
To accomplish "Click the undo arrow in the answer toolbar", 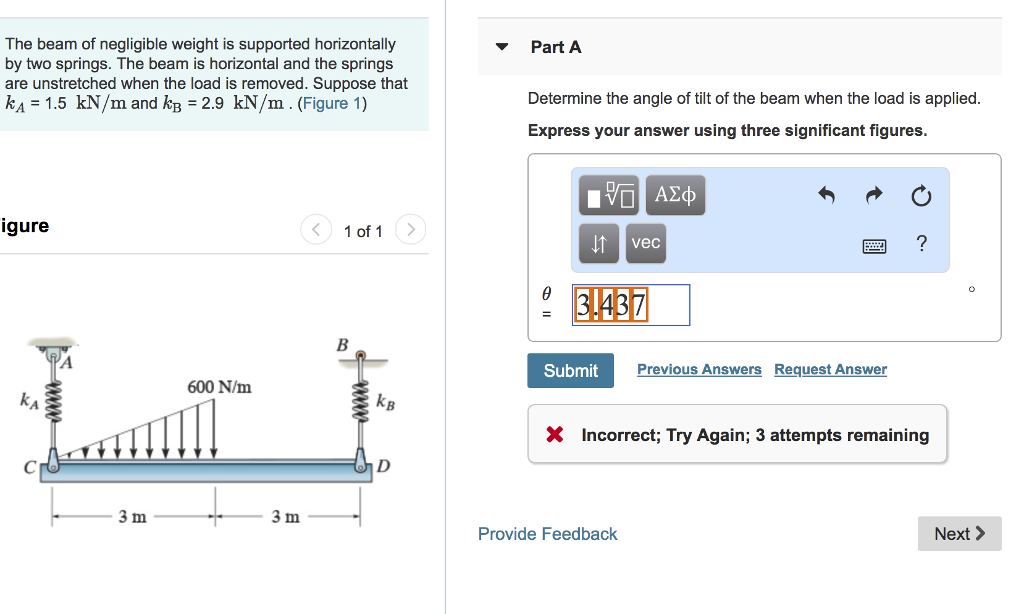I will coord(825,195).
